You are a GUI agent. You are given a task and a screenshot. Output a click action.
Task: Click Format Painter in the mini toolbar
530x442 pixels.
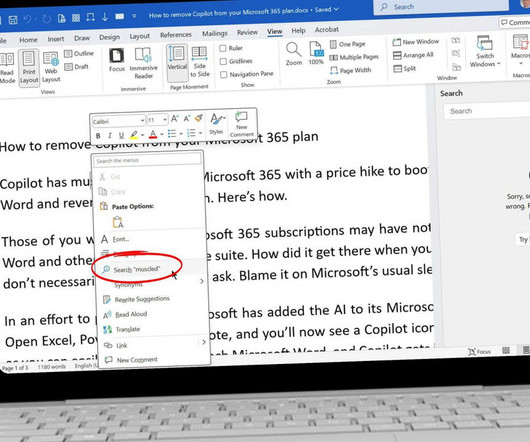coord(199,118)
